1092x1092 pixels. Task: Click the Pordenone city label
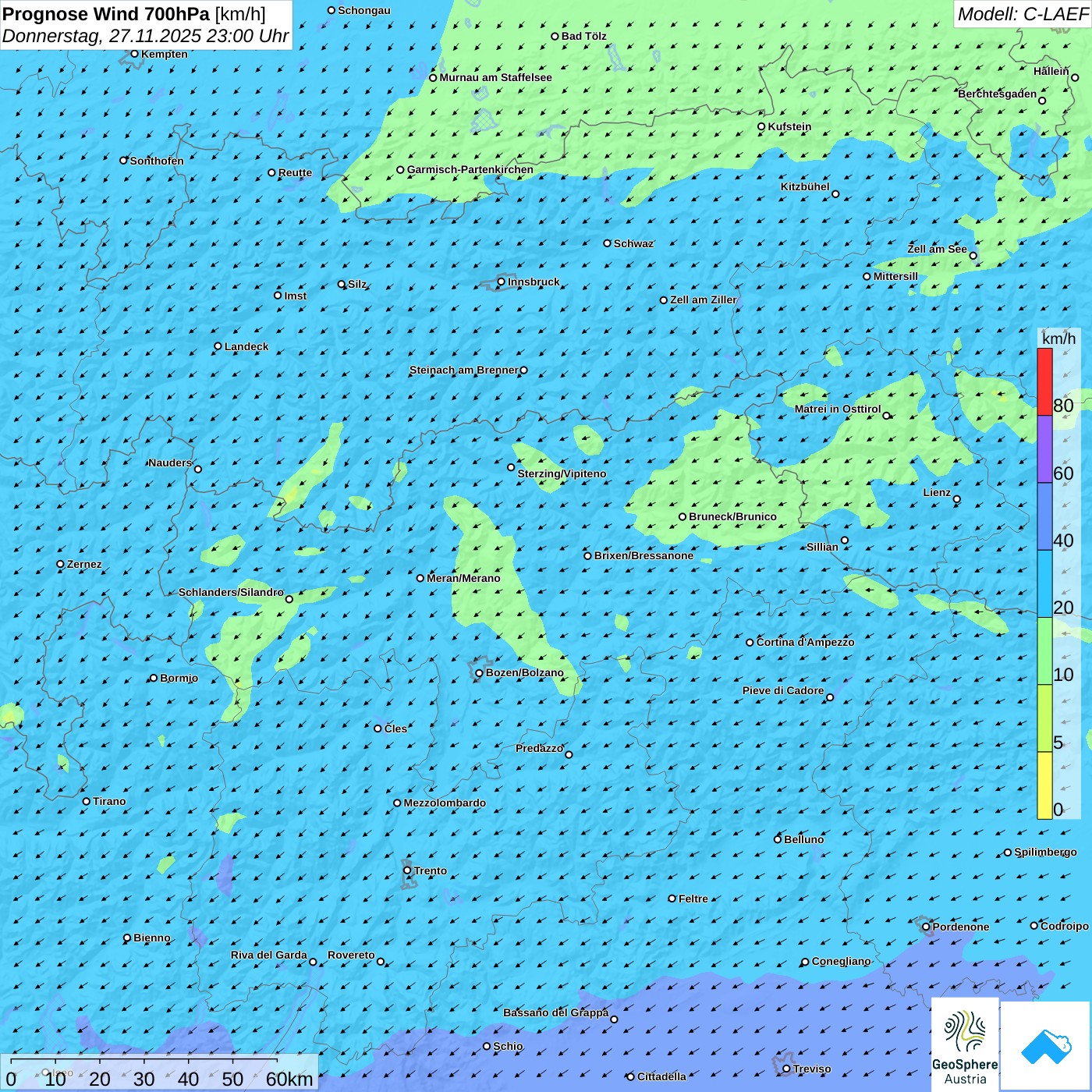click(961, 927)
